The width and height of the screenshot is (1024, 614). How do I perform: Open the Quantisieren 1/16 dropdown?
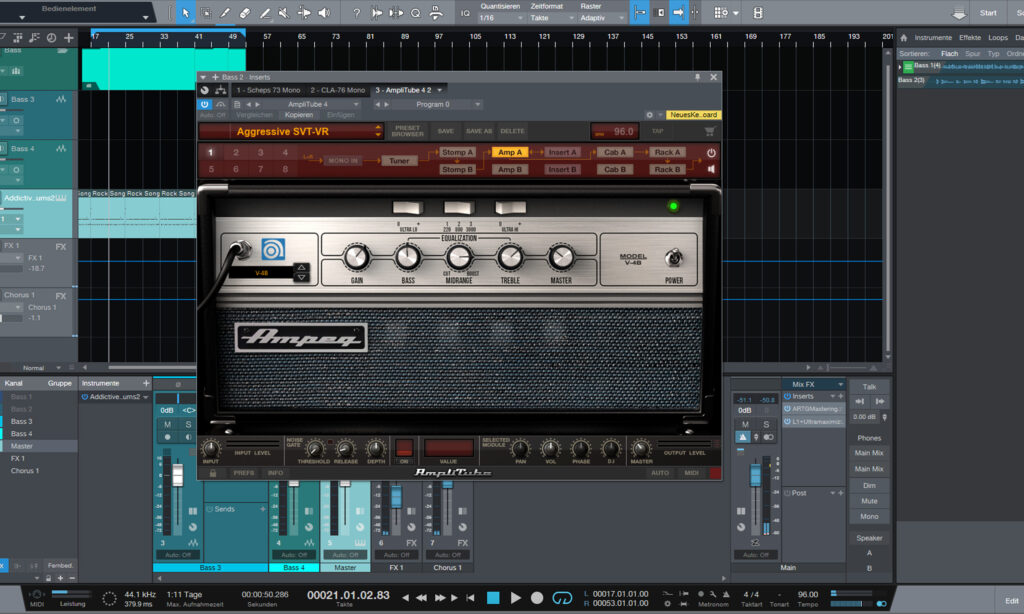click(x=500, y=18)
